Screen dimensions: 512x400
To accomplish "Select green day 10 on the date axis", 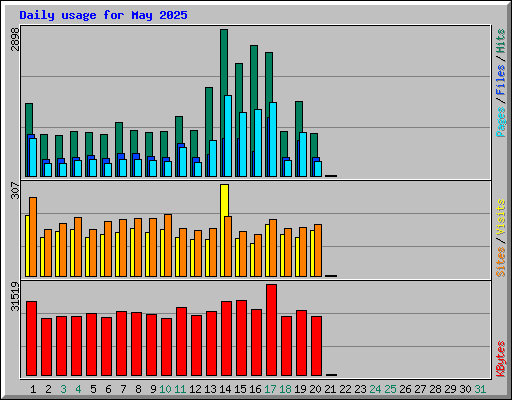I will [165, 389].
